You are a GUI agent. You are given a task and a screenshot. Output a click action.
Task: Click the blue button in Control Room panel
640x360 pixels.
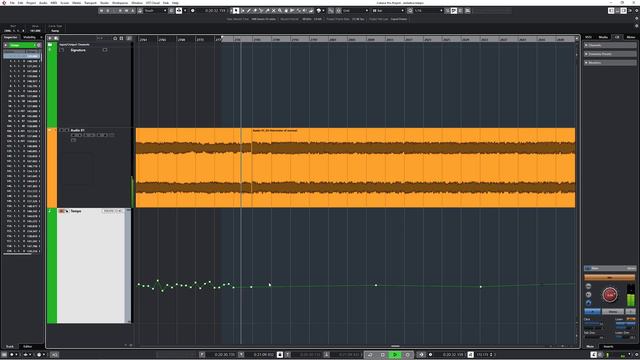point(592,311)
